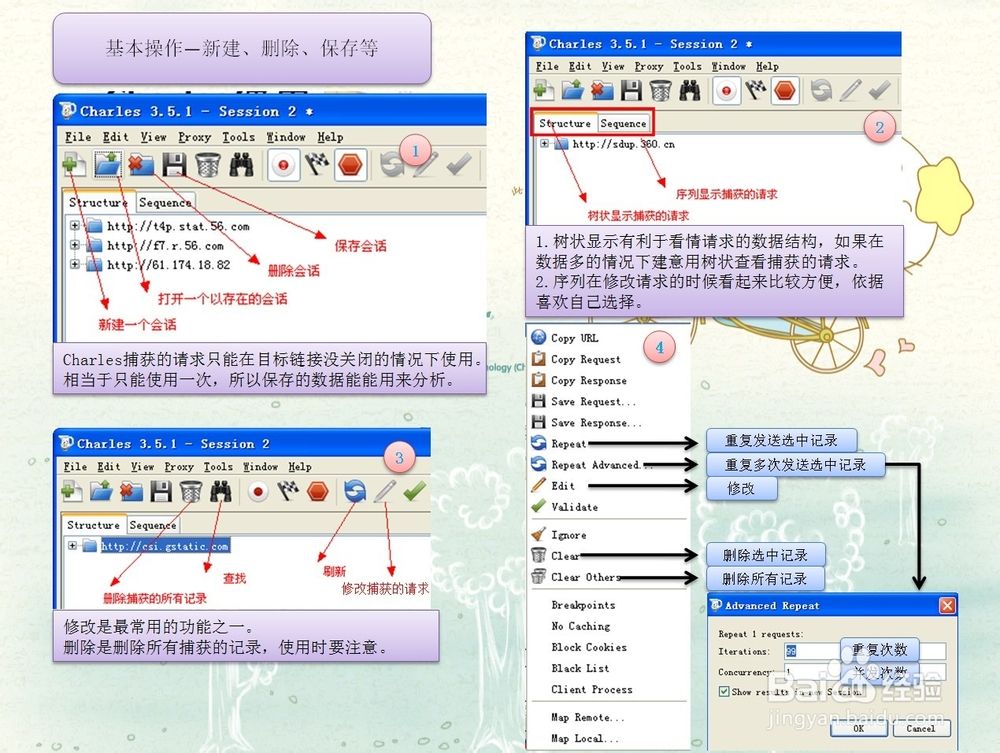1000x753 pixels.
Task: Open Tools menu in sdup.360.cn window
Action: point(687,66)
